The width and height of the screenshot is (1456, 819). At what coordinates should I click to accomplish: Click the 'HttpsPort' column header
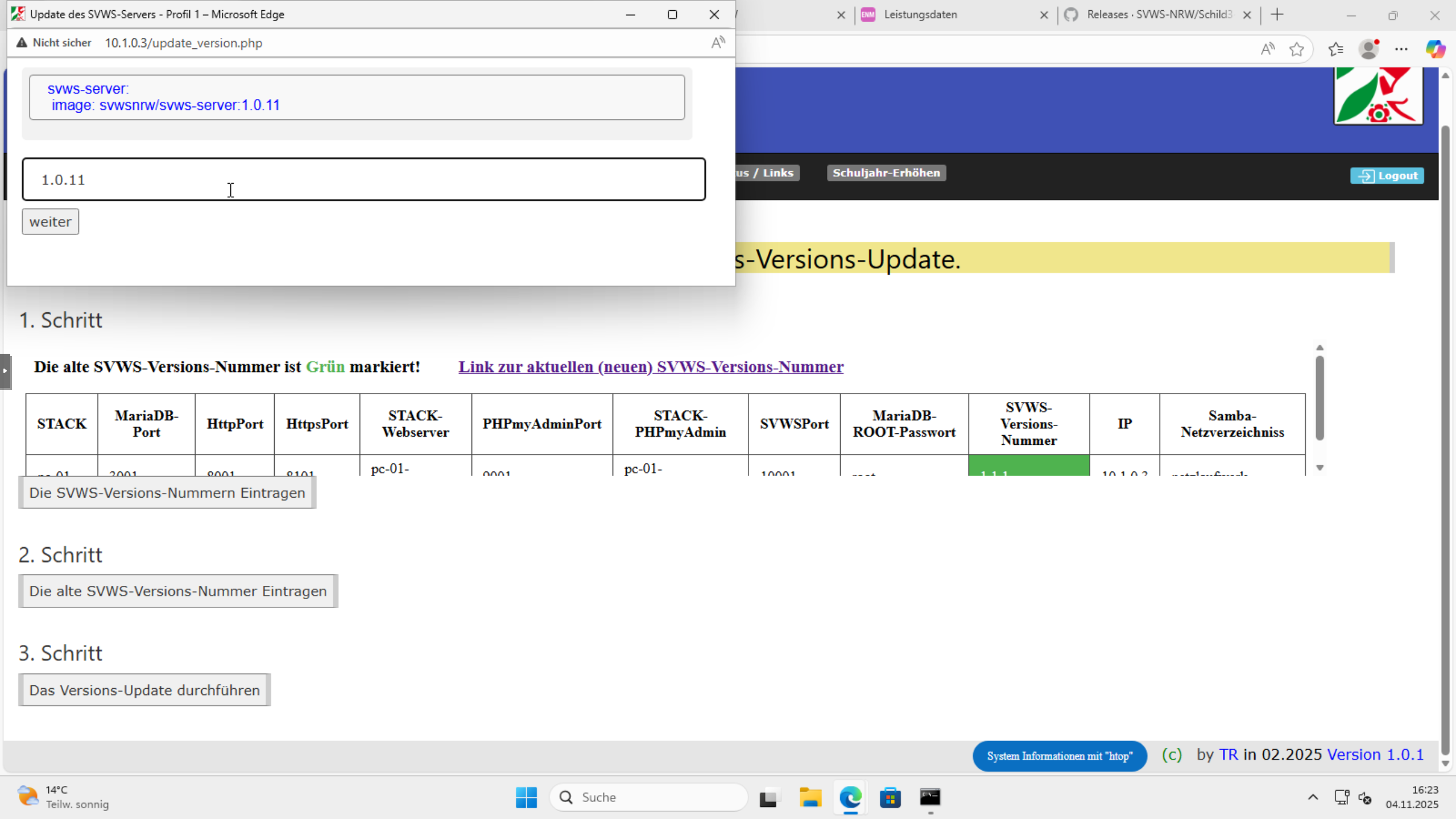(x=317, y=424)
